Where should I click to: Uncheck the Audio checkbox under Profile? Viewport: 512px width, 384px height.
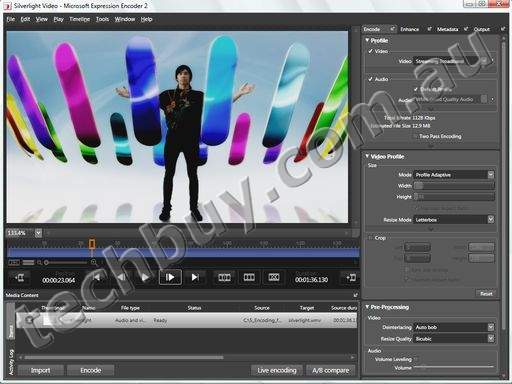pyautogui.click(x=370, y=79)
